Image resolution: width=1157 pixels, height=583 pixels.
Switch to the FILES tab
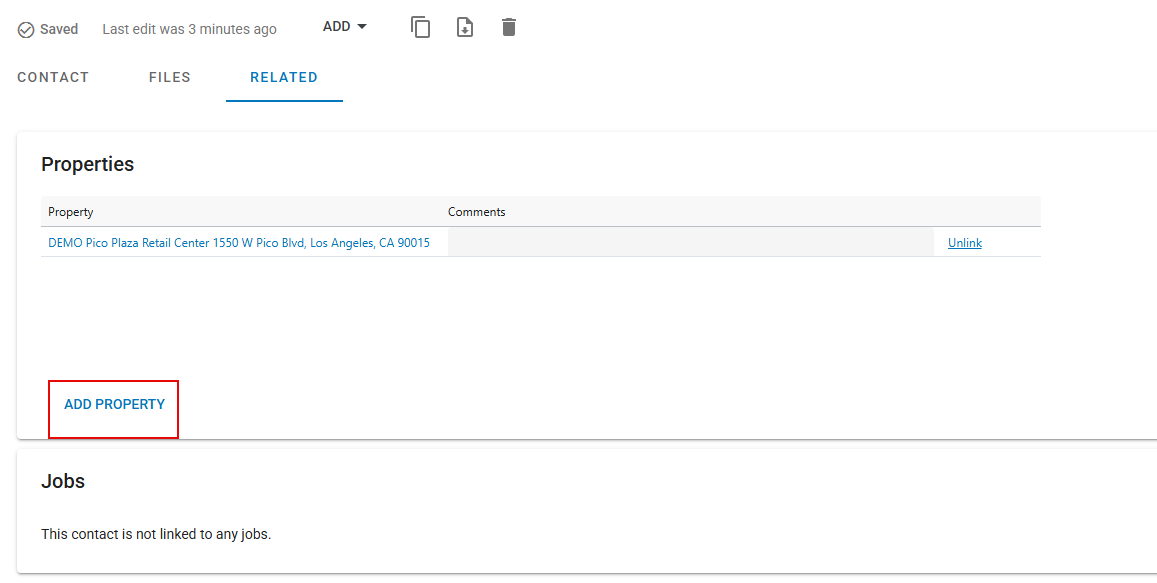pos(170,77)
